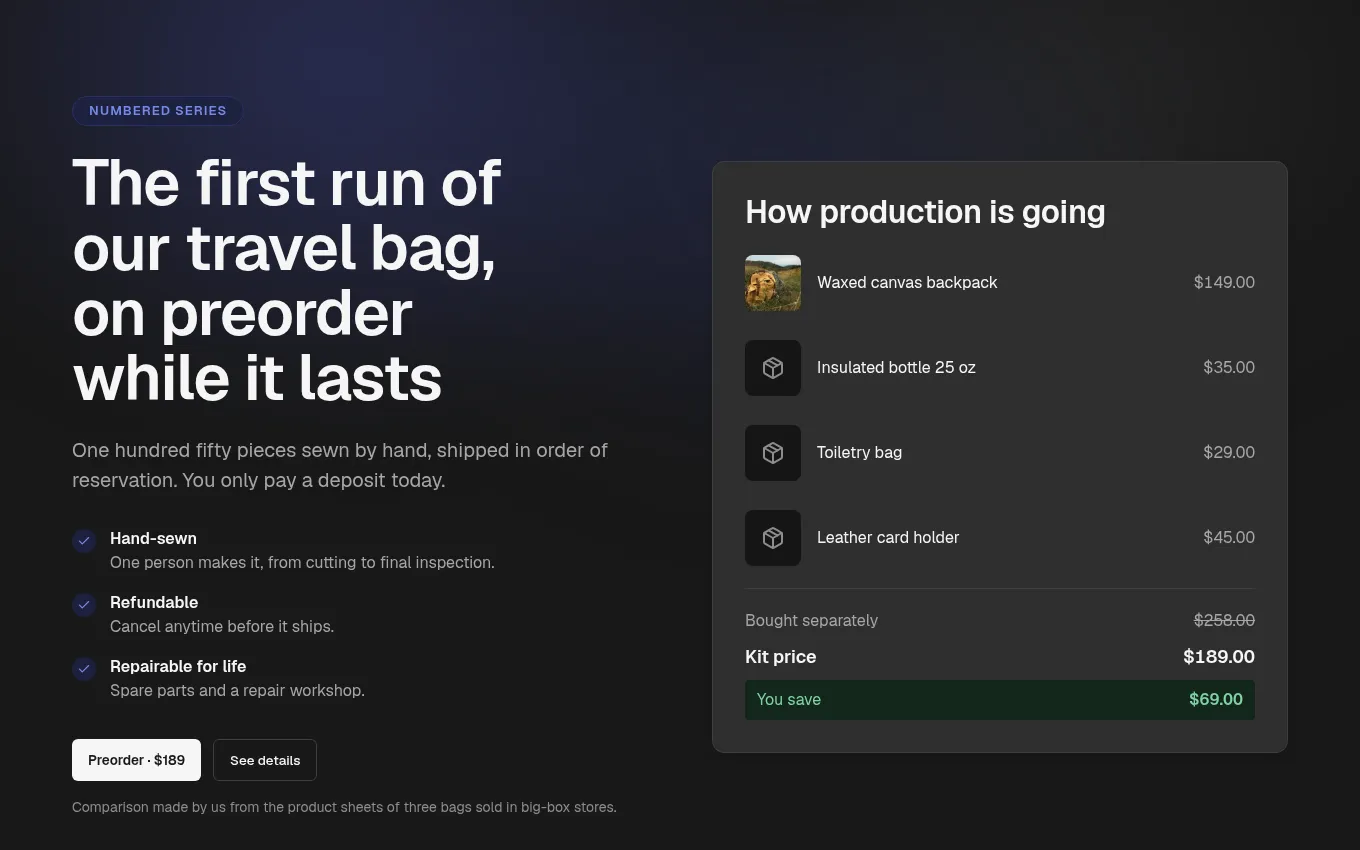Select the Leather card holder label
Screen dimensions: 1360x850
888,538
